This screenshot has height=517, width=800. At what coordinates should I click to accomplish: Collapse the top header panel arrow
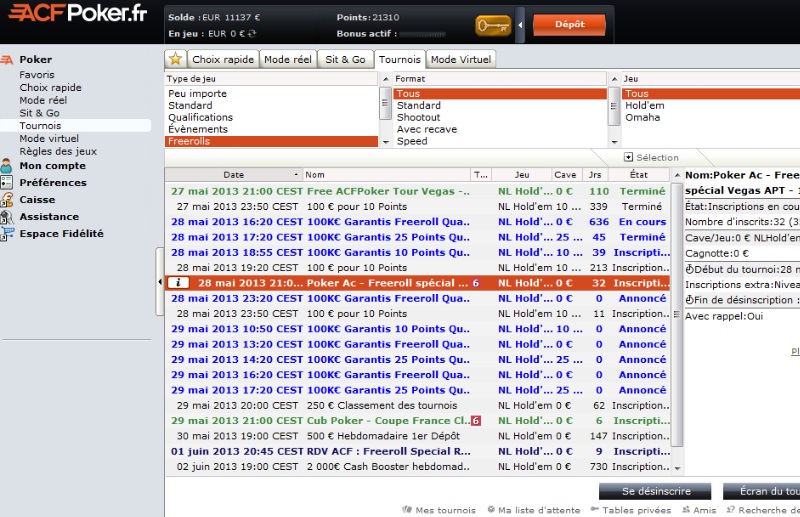[x=520, y=24]
